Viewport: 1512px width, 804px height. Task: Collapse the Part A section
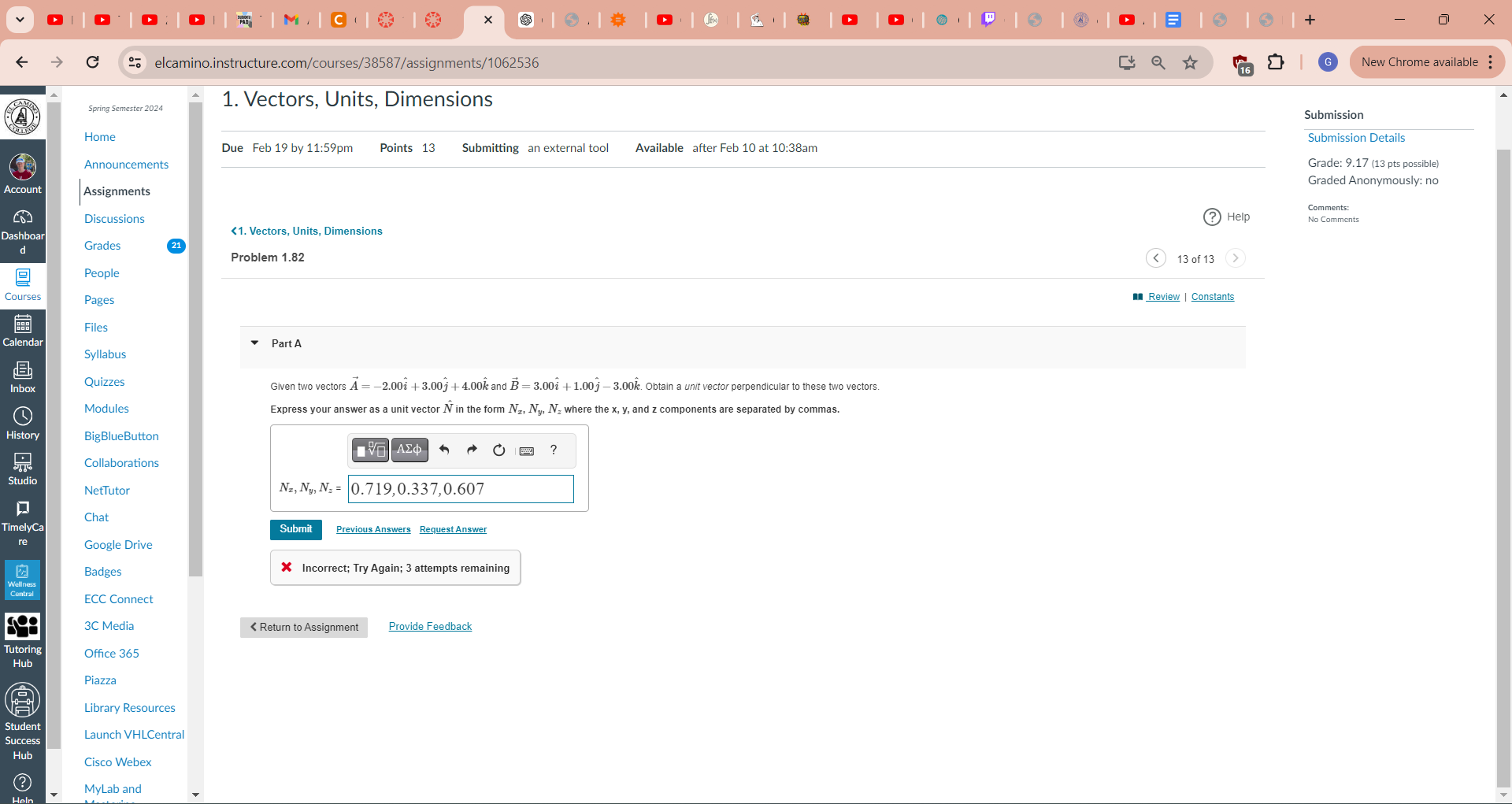tap(254, 343)
